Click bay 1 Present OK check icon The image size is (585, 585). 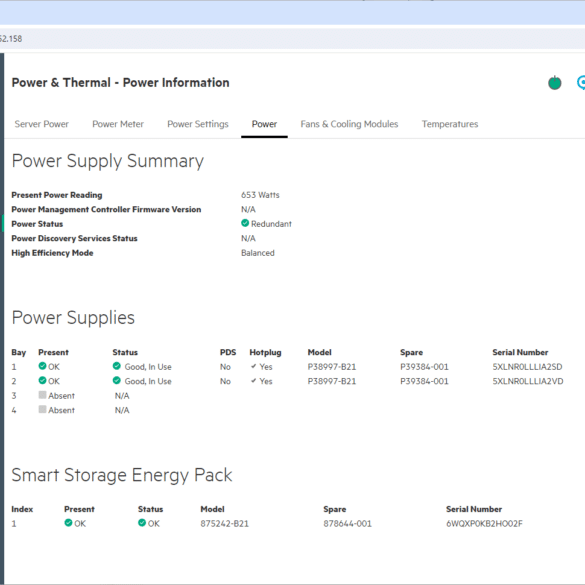click(x=42, y=366)
